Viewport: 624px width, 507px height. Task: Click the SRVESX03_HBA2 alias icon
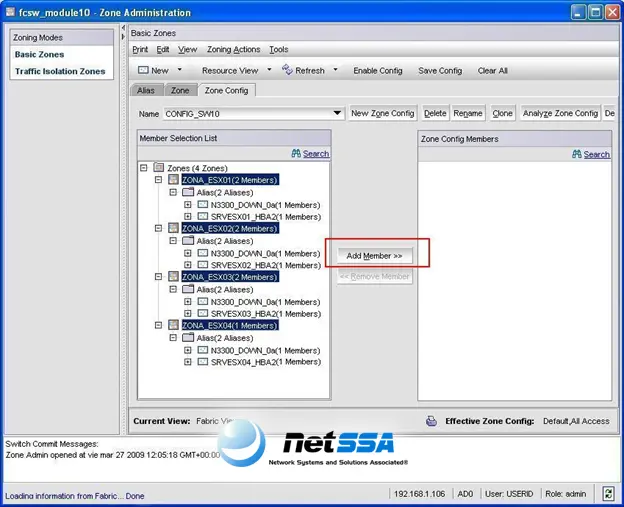pyautogui.click(x=203, y=313)
